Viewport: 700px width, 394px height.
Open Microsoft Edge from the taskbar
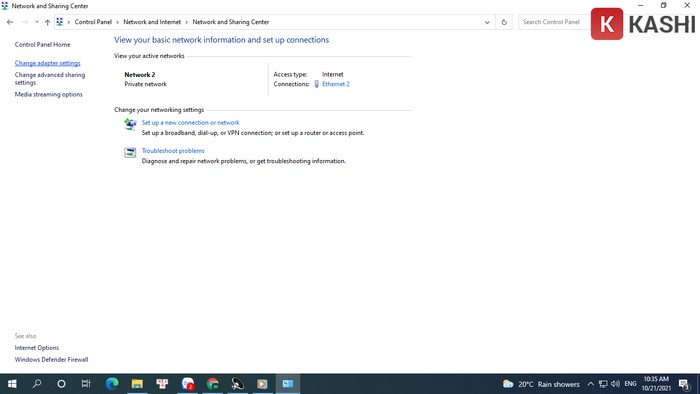click(x=112, y=384)
